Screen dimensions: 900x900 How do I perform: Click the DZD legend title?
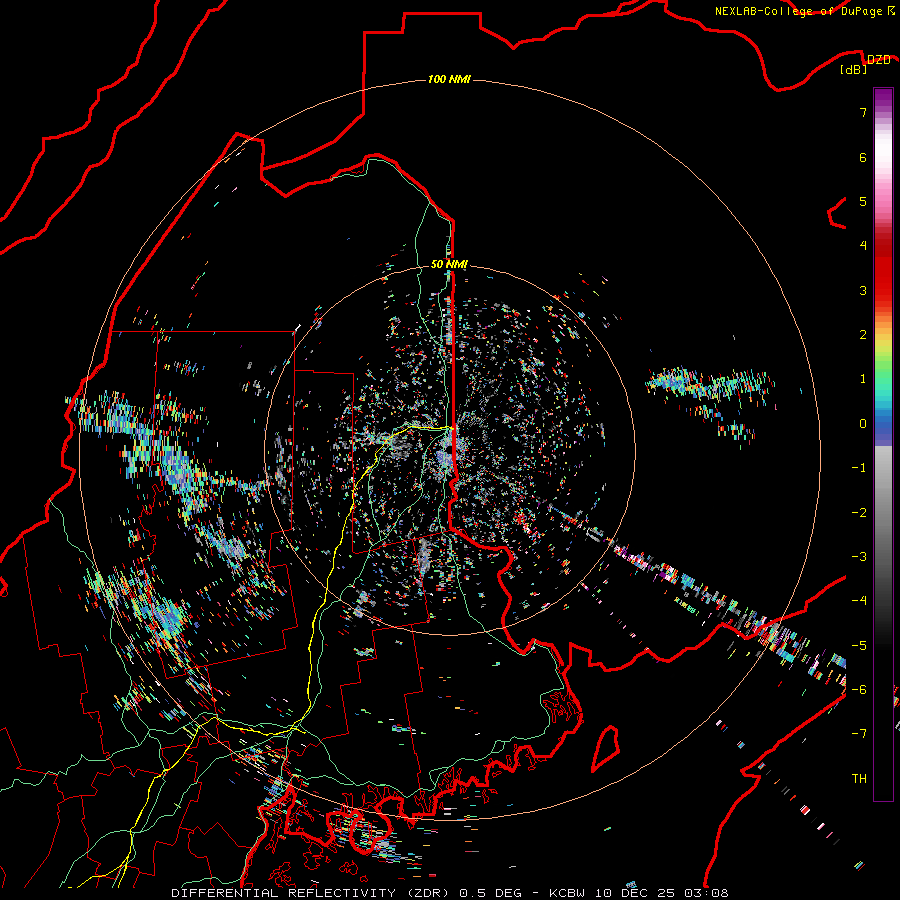click(878, 60)
